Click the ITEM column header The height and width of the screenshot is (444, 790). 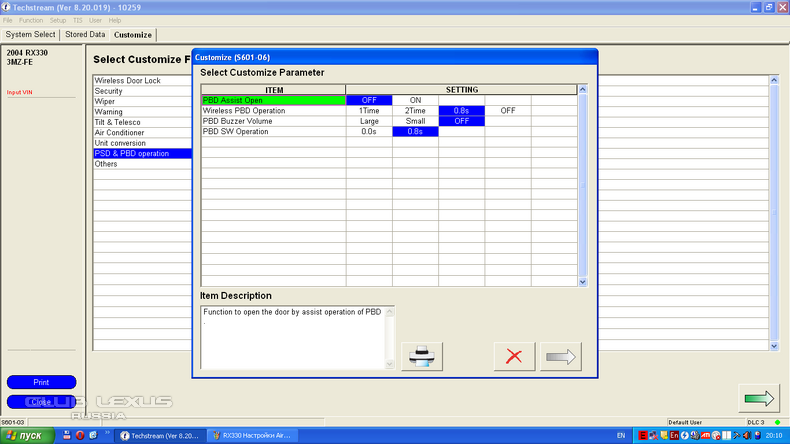coord(274,90)
